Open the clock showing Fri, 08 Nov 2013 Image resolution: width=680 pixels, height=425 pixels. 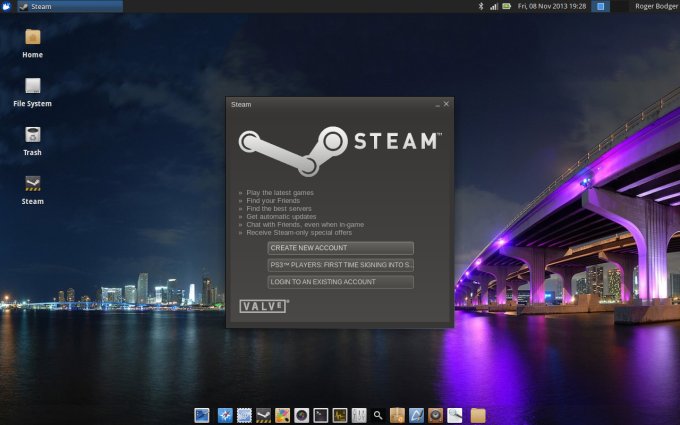click(x=552, y=6)
